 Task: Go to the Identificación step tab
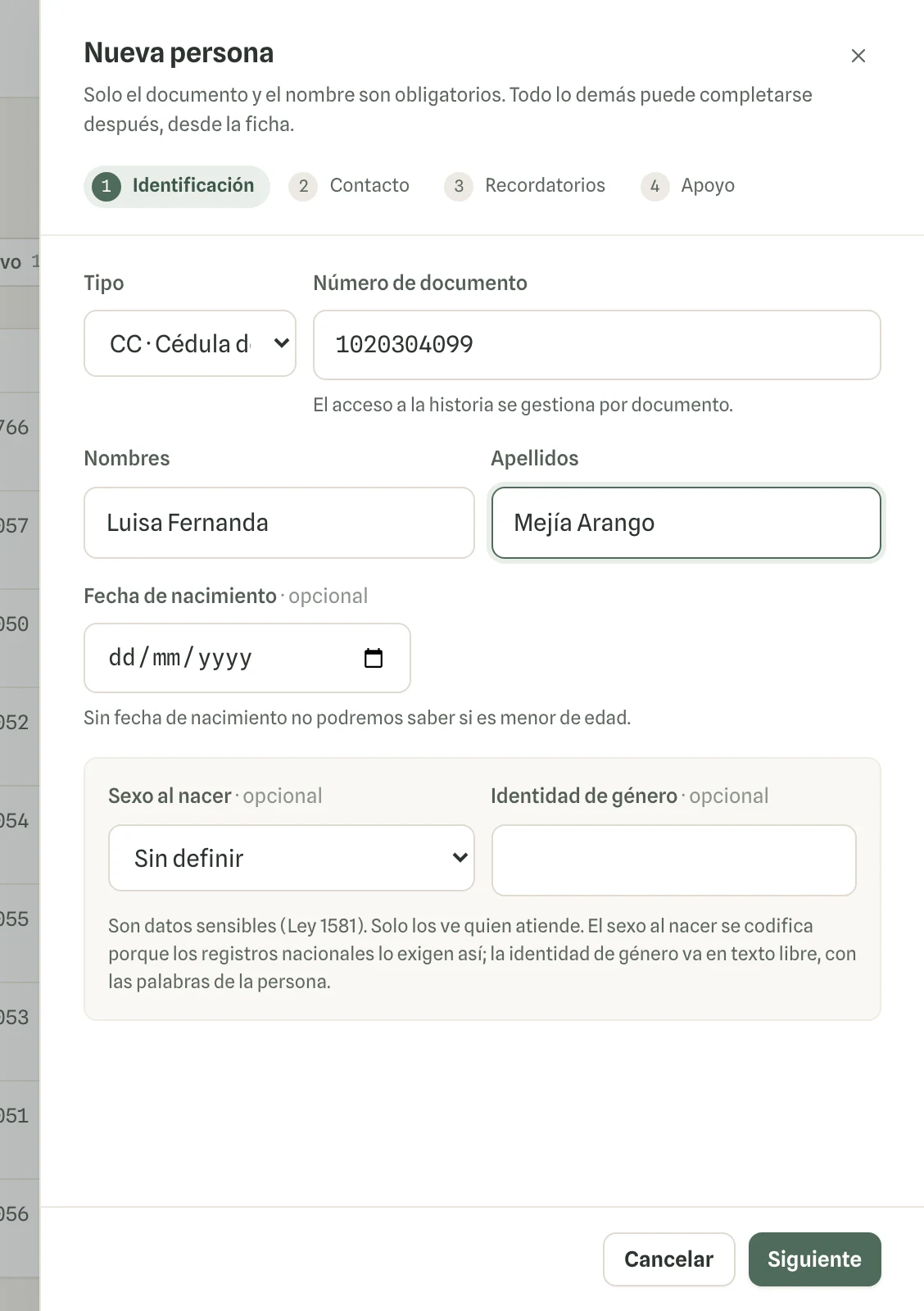(x=176, y=186)
